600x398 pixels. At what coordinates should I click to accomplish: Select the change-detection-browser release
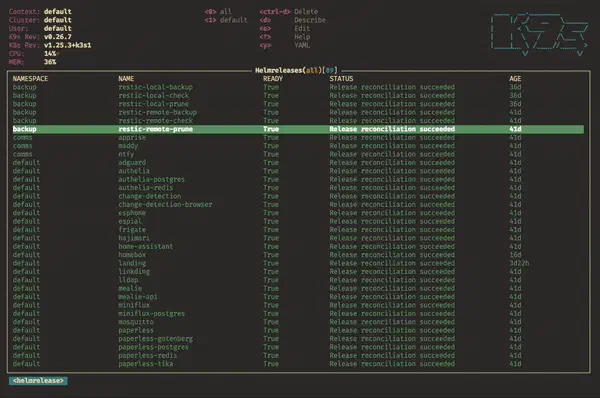pyautogui.click(x=298, y=205)
